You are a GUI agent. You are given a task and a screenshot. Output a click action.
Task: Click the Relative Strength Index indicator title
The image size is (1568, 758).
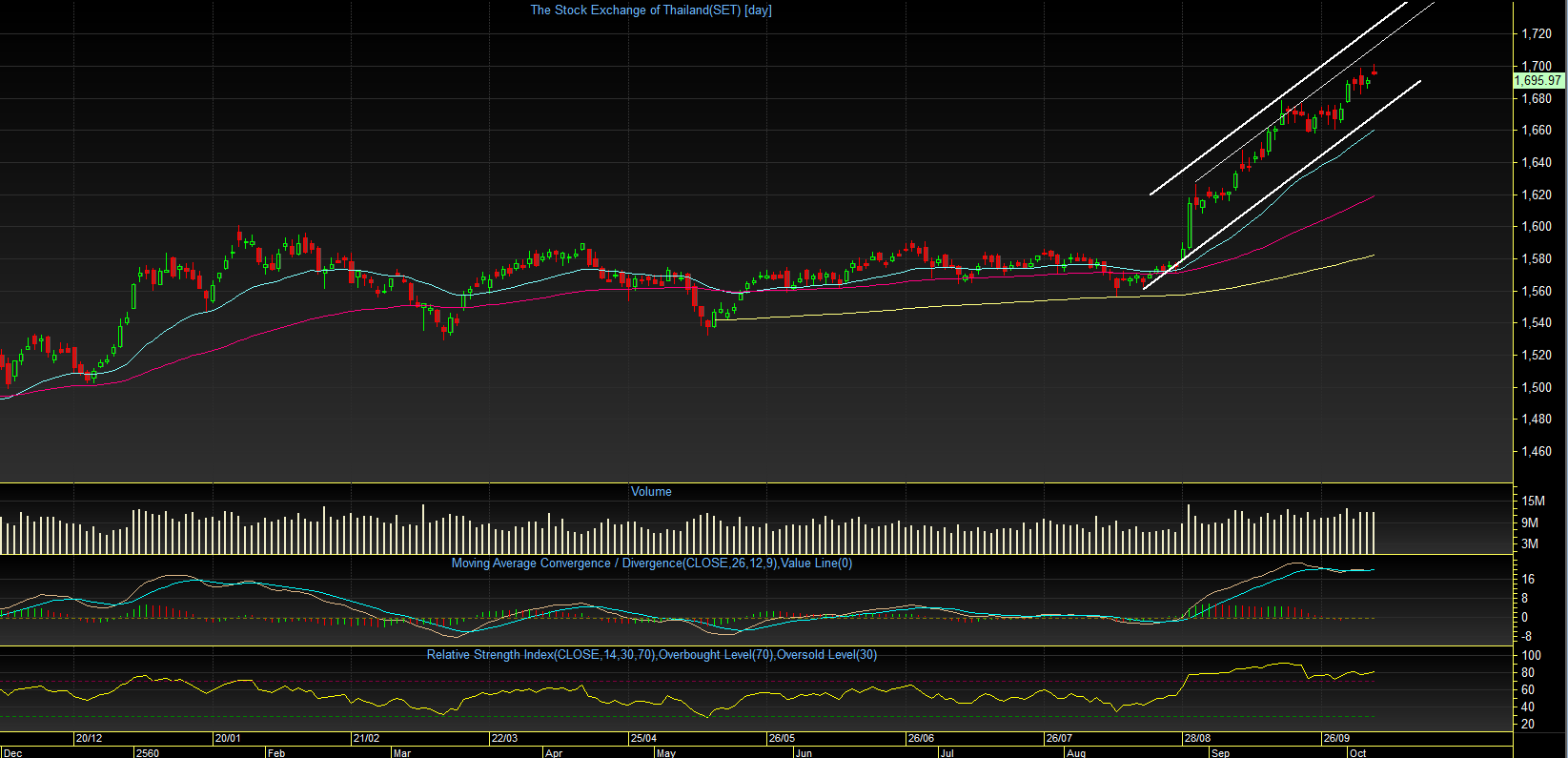pyautogui.click(x=651, y=655)
